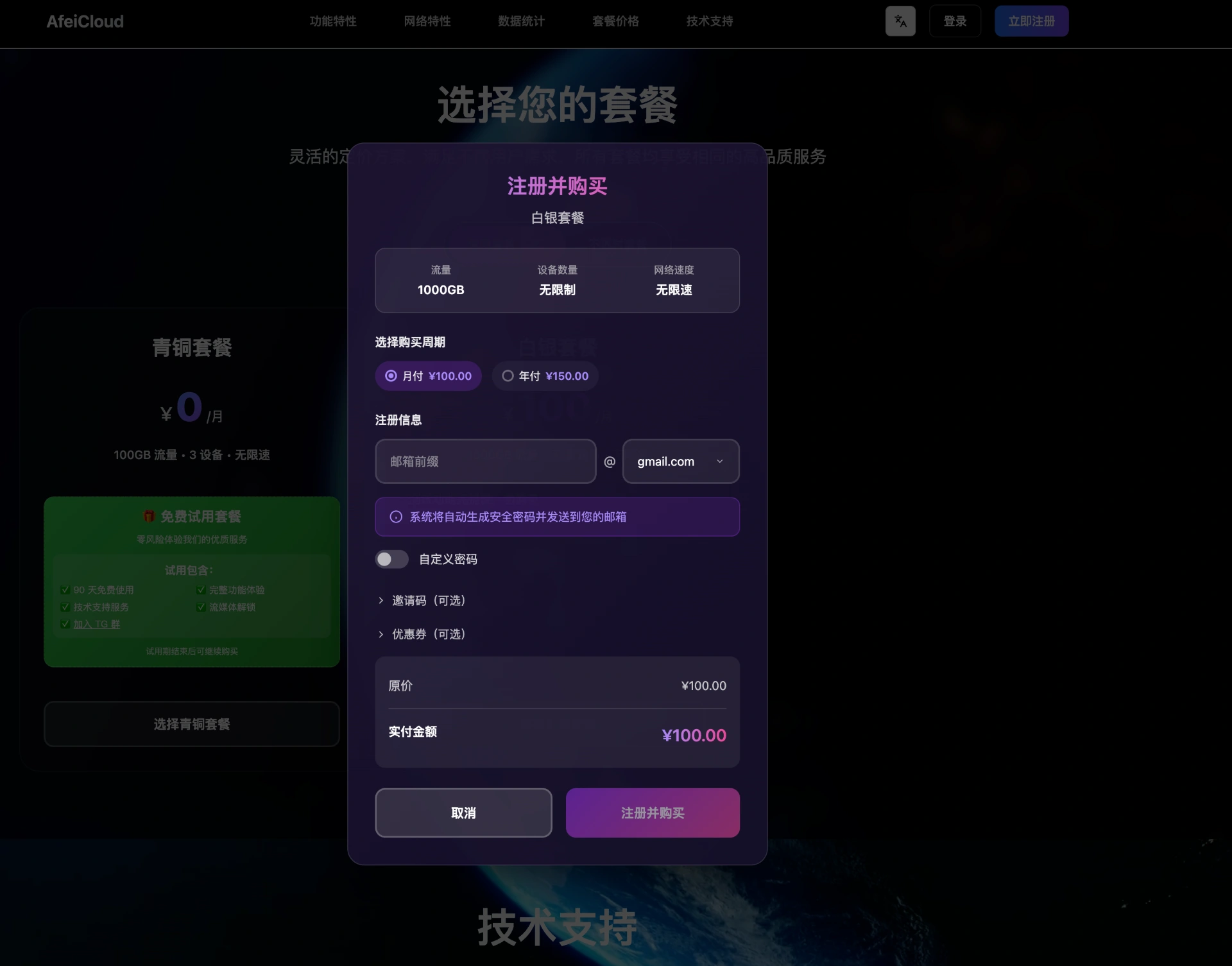Click the 90 天免费使用 checkbox
Image resolution: width=1232 pixels, height=966 pixels.
point(65,589)
